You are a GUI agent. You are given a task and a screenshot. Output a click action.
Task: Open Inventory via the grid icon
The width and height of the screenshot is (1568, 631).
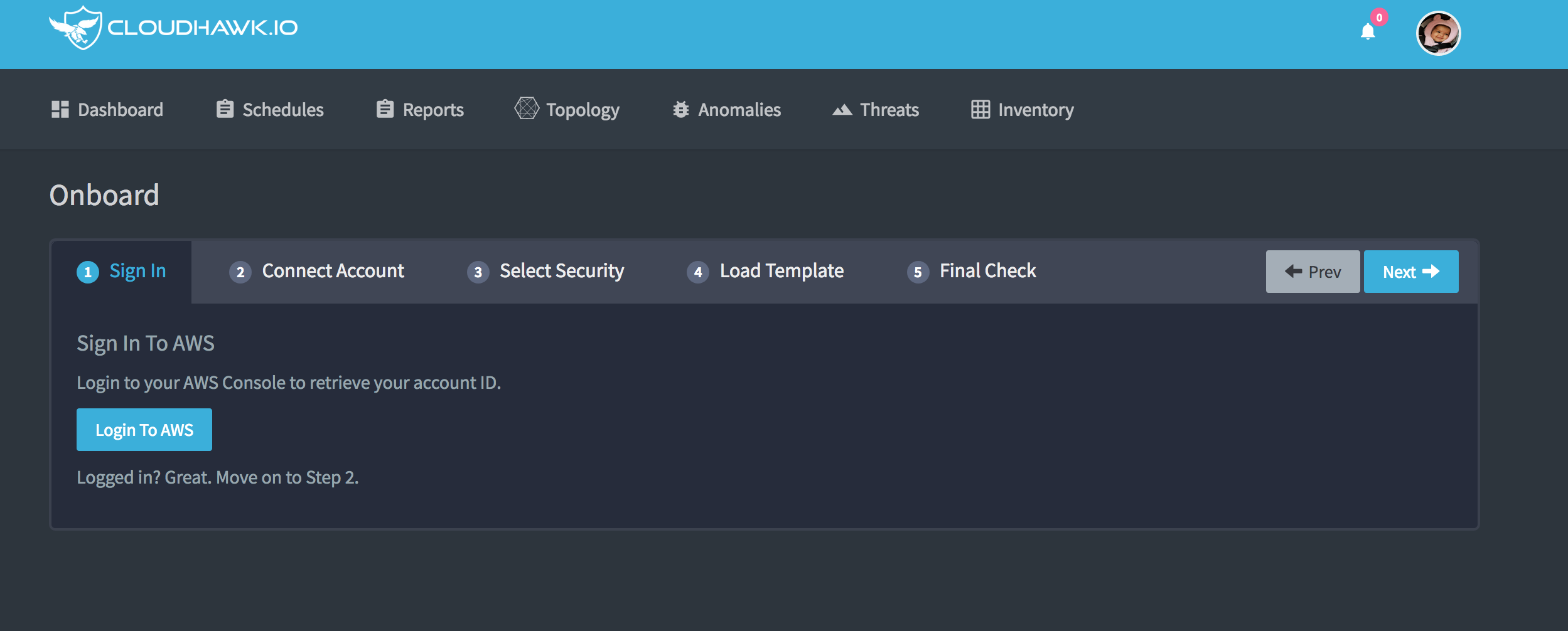(979, 109)
